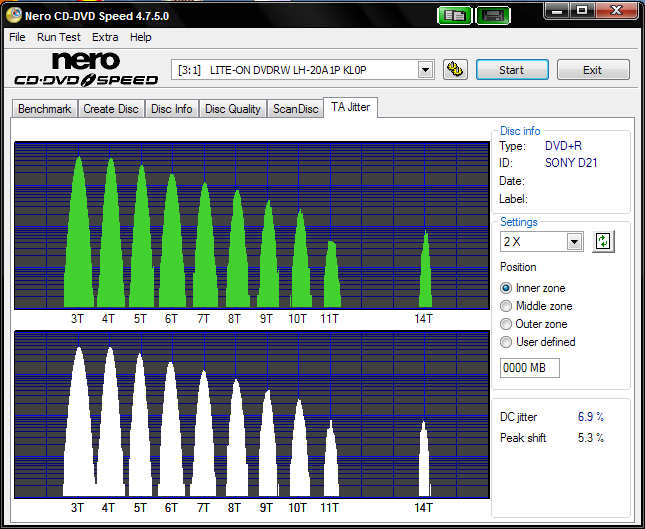This screenshot has width=645, height=529.
Task: Switch to the Benchmark tab
Action: [x=44, y=109]
